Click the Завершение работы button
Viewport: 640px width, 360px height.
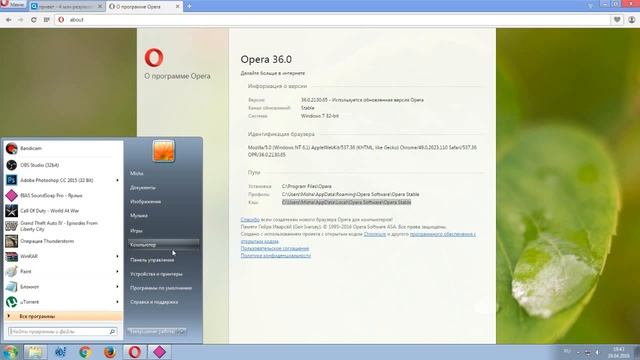coord(152,331)
